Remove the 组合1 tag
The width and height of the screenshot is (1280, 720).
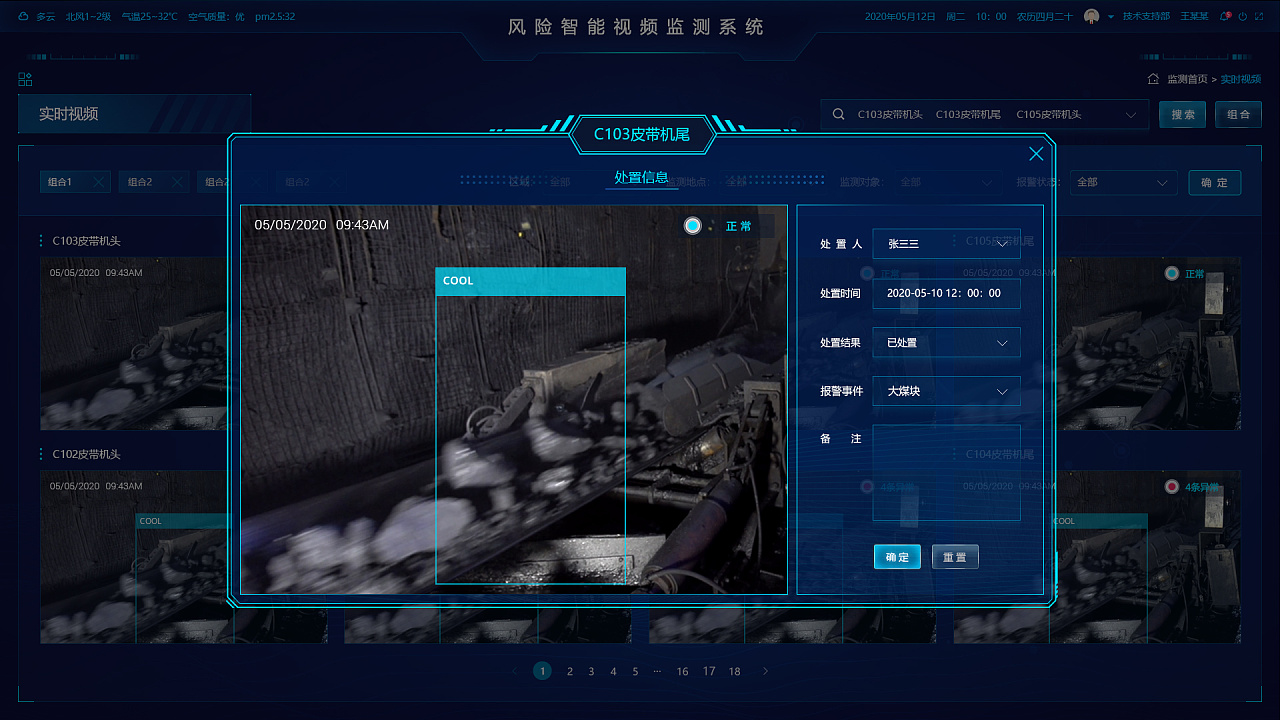coord(98,183)
